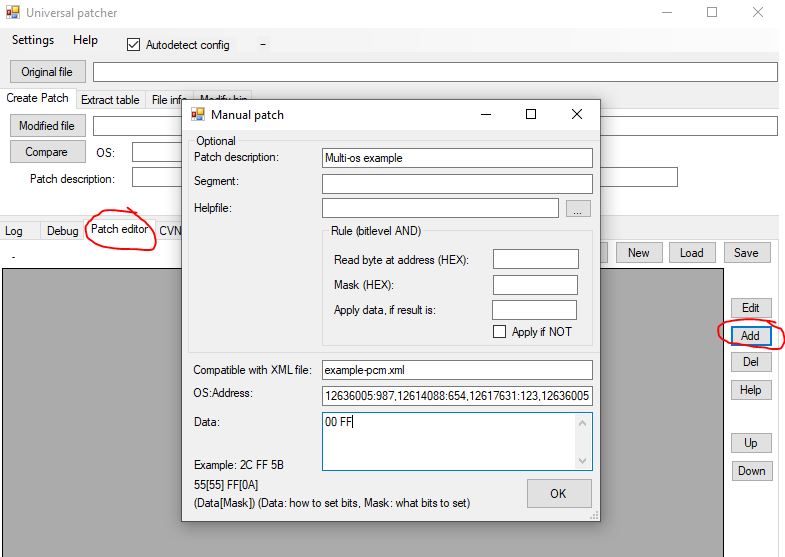Browse for Helpfile with ellipsis button

pos(578,209)
